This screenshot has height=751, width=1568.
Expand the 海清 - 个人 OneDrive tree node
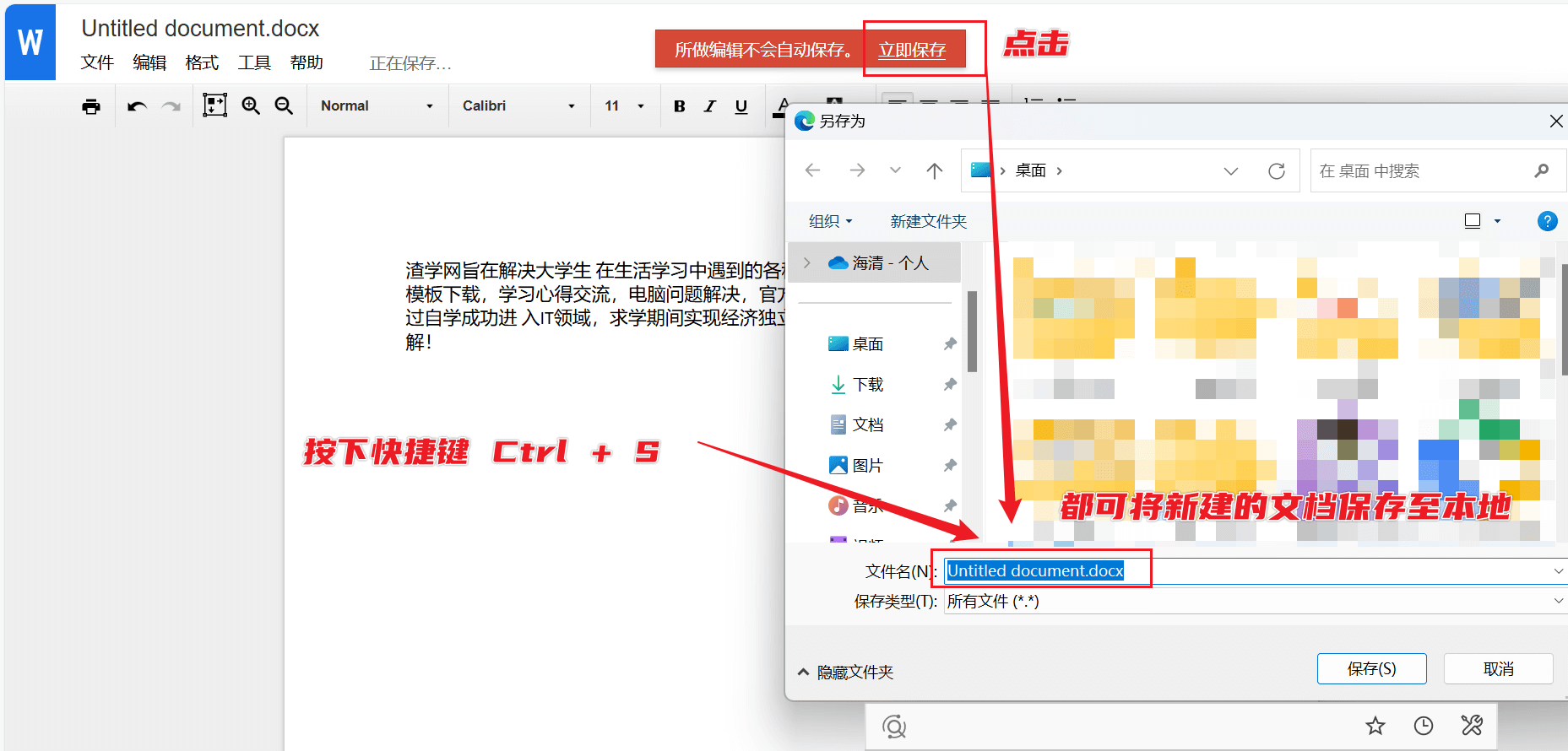click(x=807, y=263)
